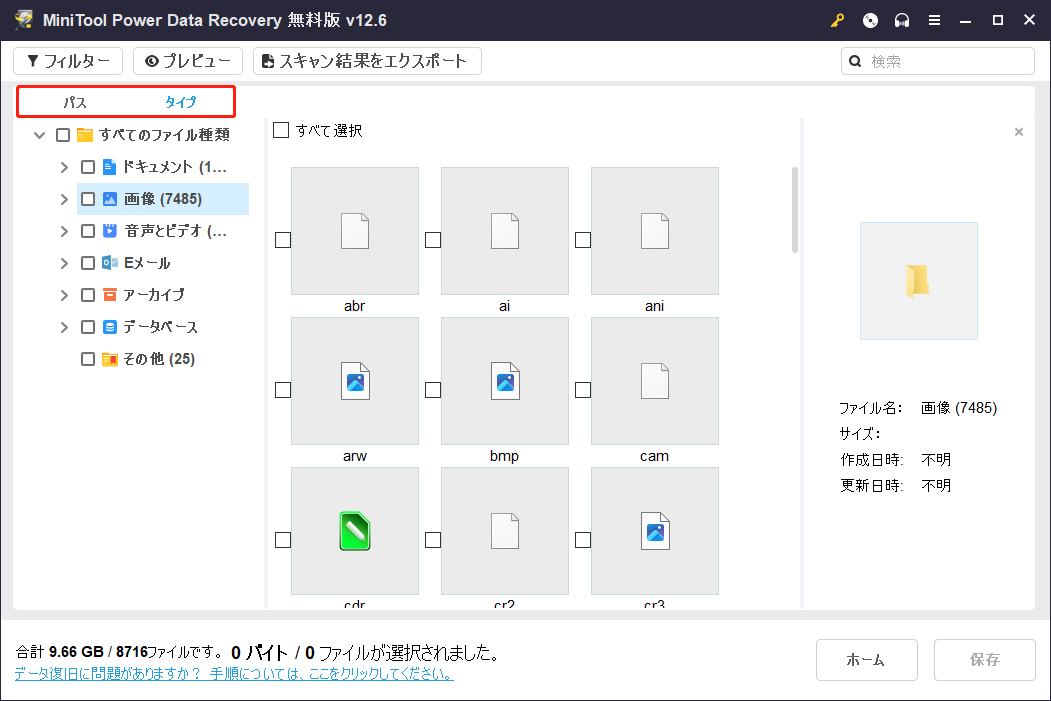Open the プレビュー viewer
The height and width of the screenshot is (701, 1051).
pos(187,60)
